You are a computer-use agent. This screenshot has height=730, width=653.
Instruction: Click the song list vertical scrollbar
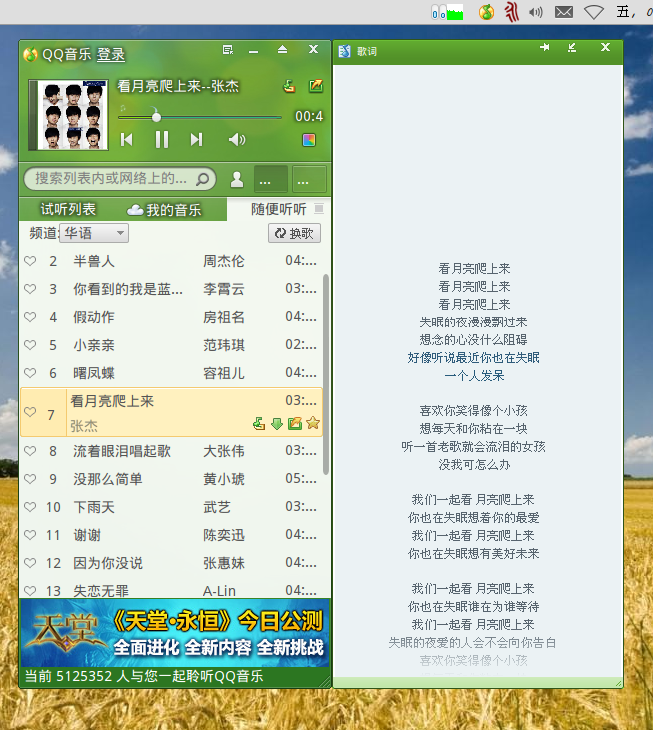[326, 375]
